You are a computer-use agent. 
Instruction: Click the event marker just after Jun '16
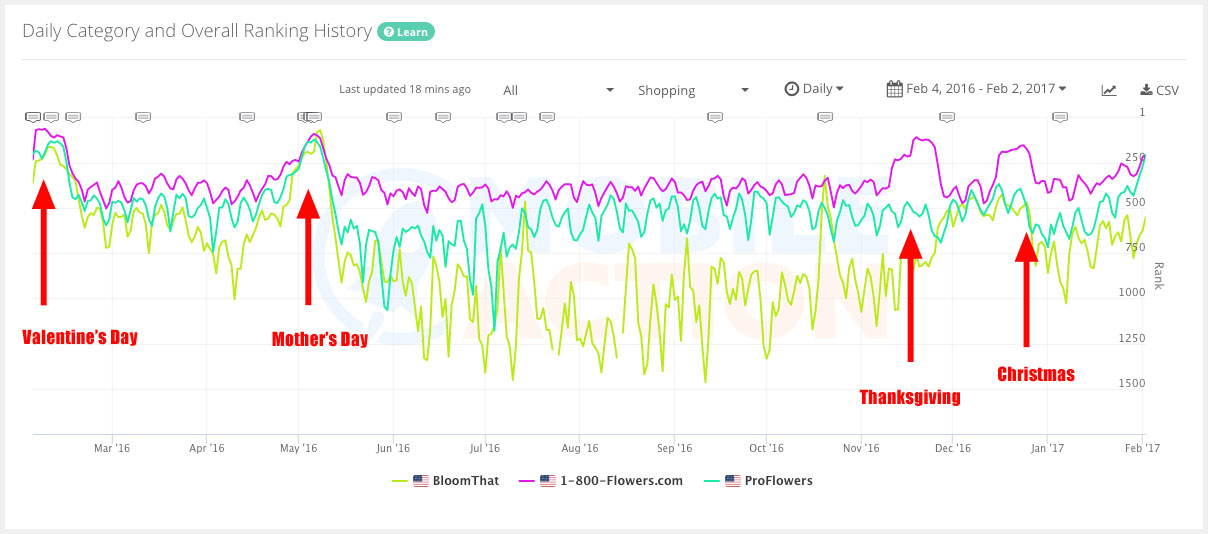coord(394,117)
